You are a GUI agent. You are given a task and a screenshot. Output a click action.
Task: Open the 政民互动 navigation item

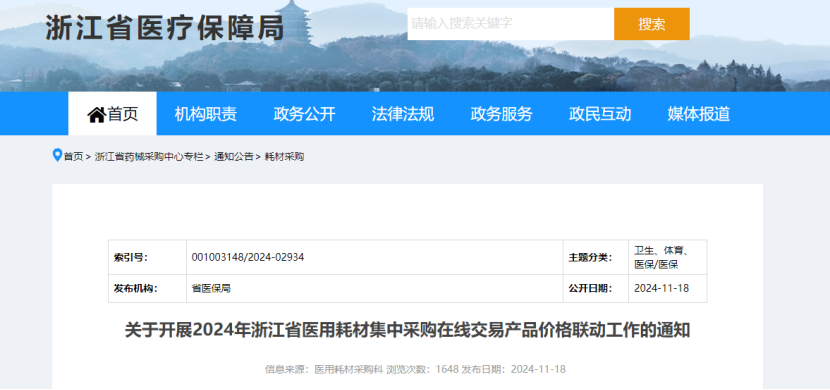600,114
